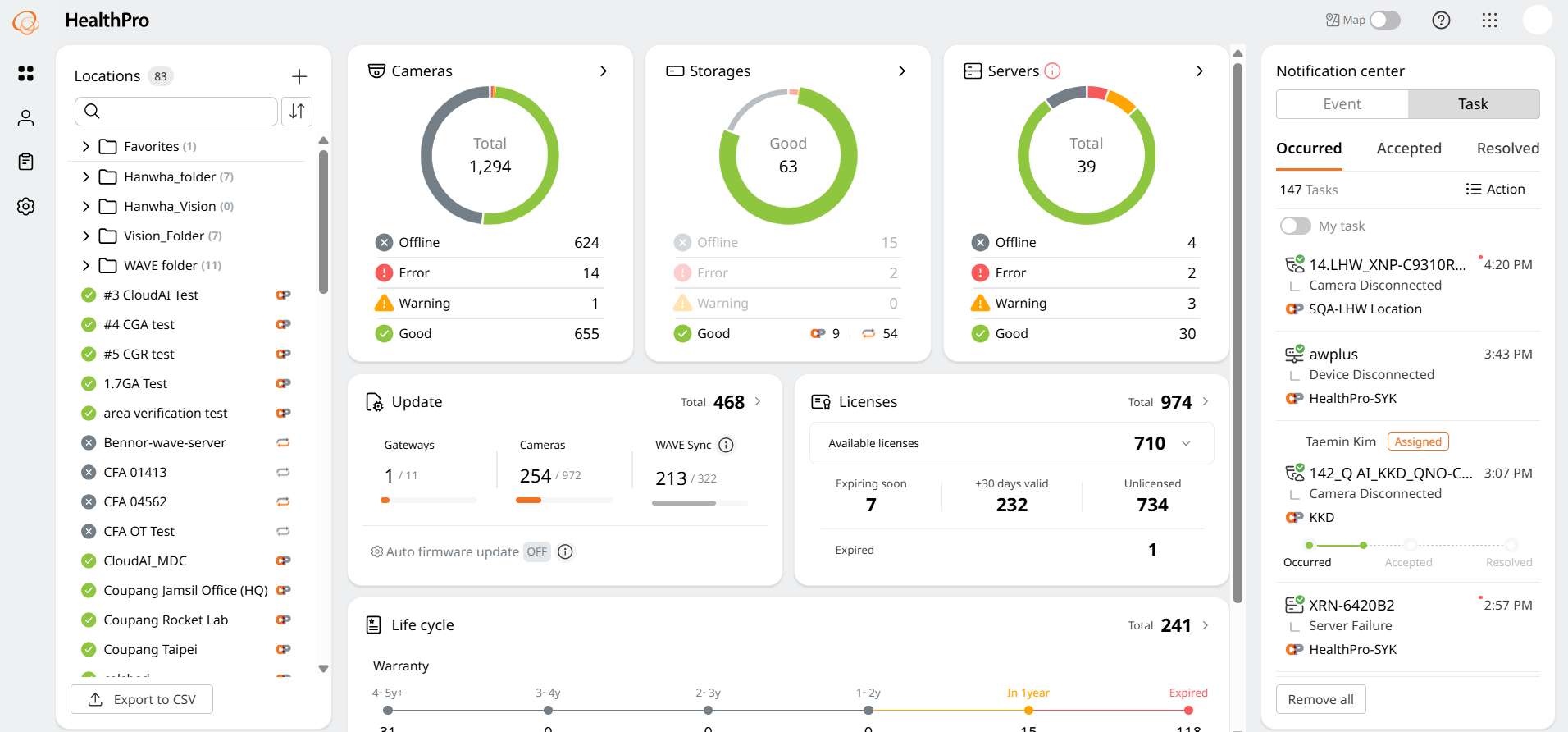The height and width of the screenshot is (732, 1568).
Task: Open the apps grid icon
Action: 1490,21
